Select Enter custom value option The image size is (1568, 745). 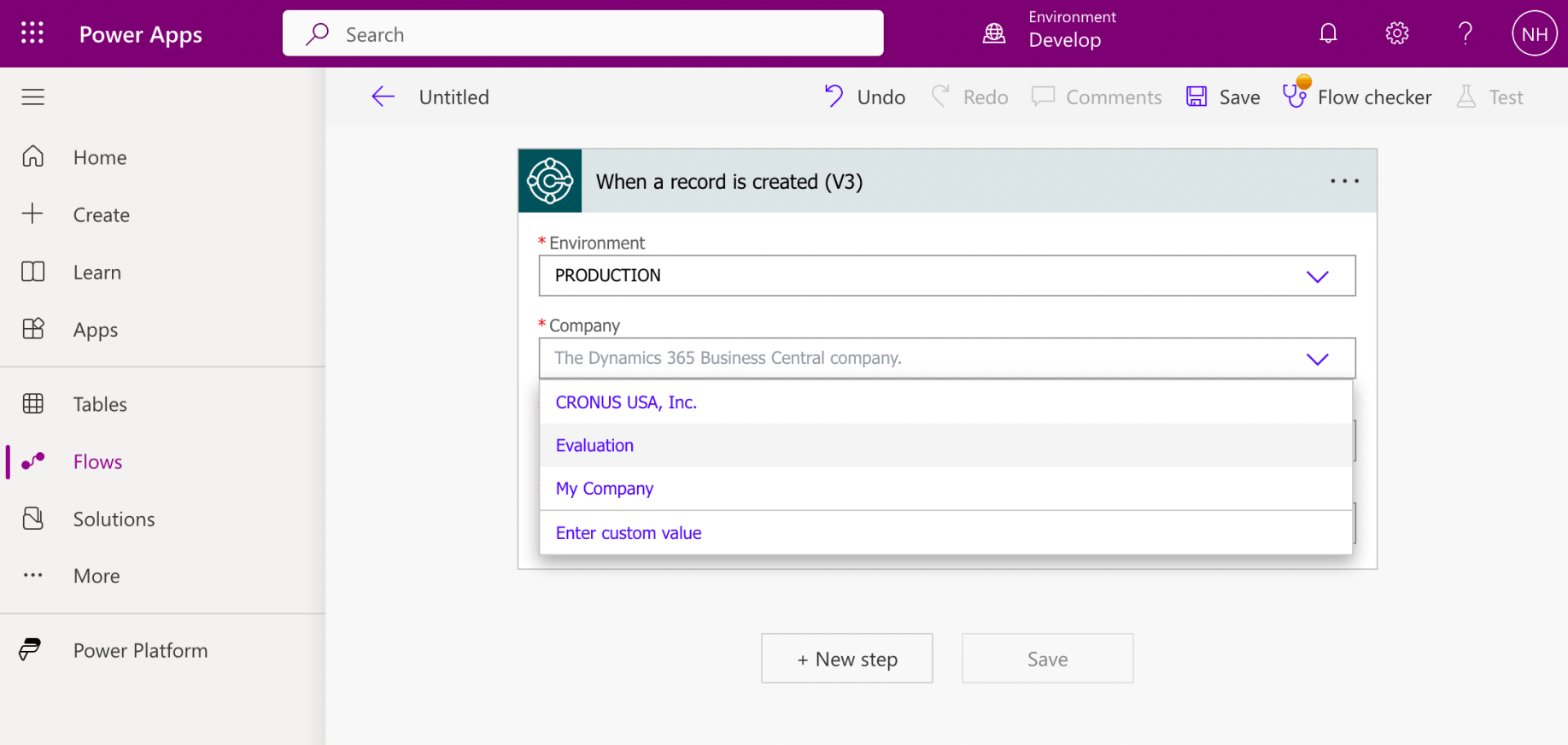coord(629,533)
